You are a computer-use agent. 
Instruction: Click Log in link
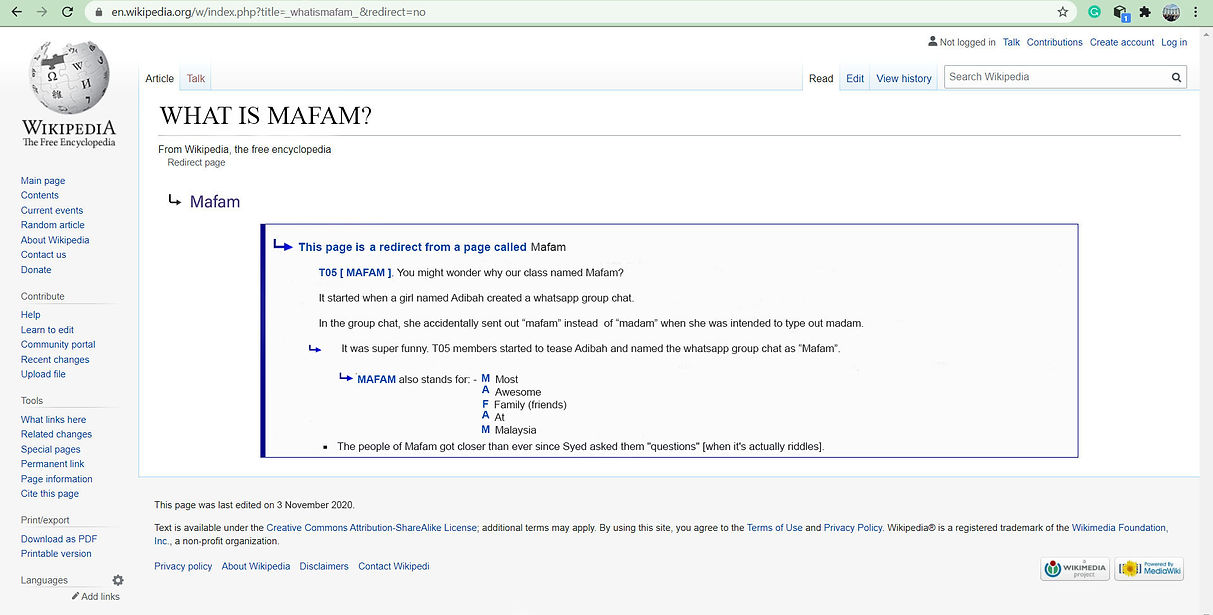pyautogui.click(x=1174, y=42)
